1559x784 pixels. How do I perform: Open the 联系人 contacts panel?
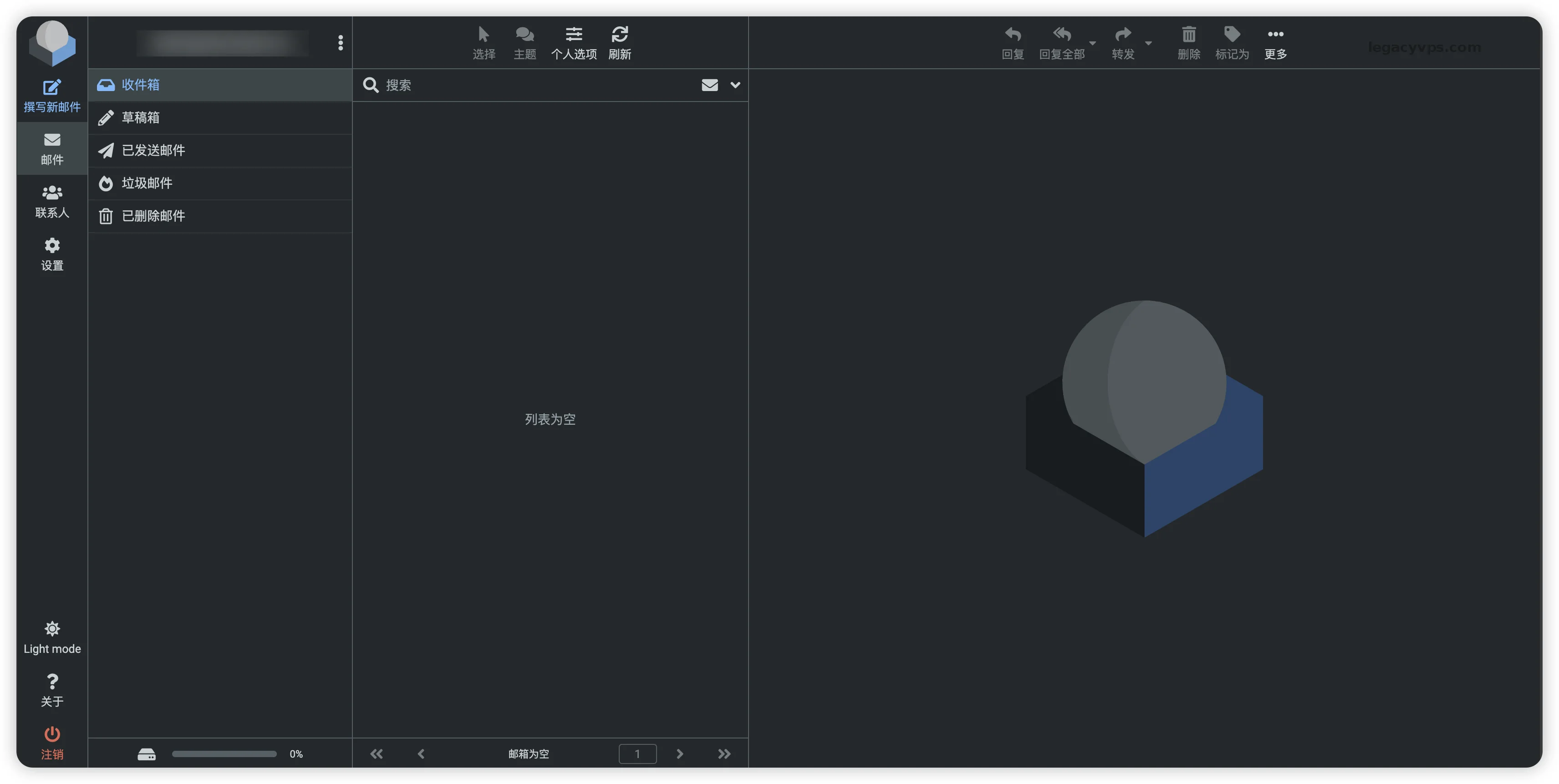point(51,201)
